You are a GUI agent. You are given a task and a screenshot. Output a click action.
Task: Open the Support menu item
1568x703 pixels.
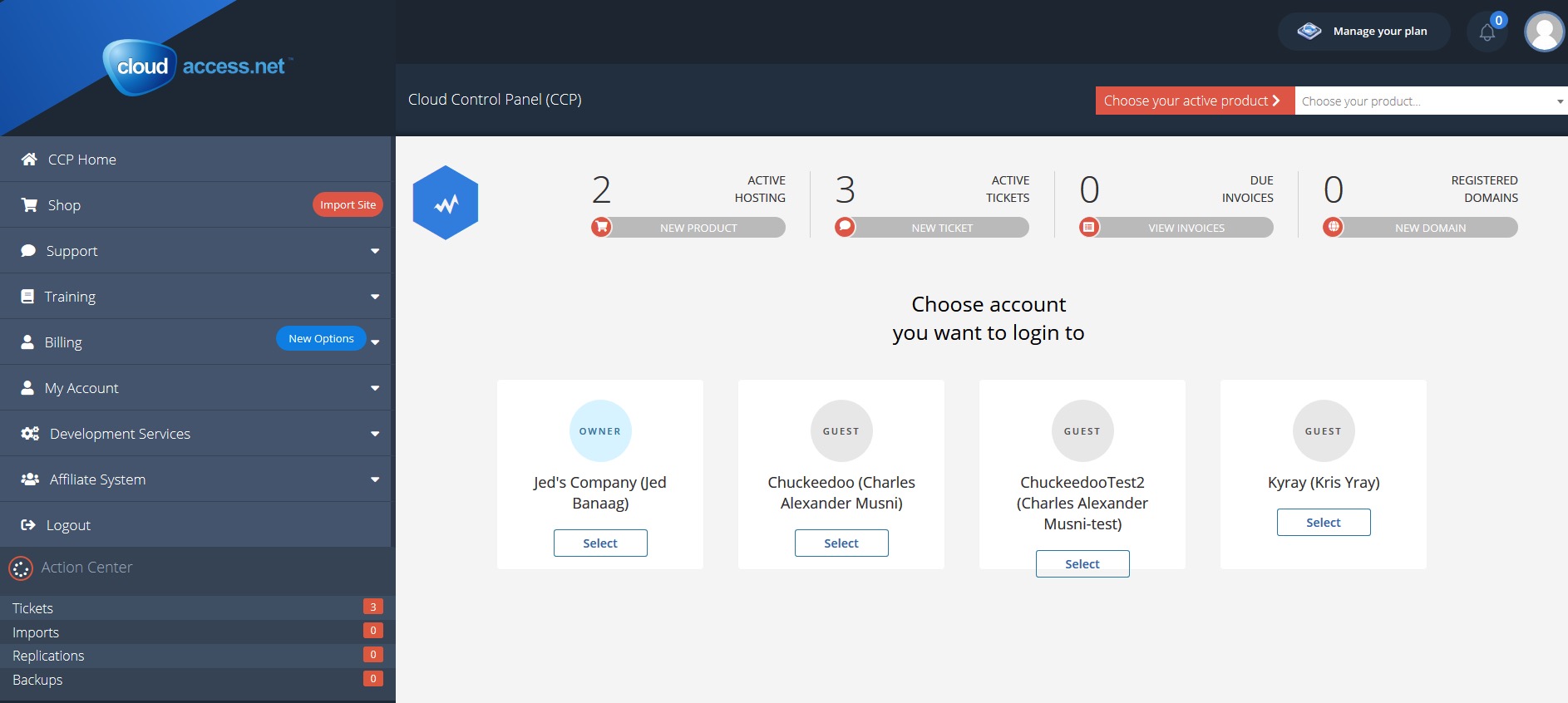[x=195, y=250]
